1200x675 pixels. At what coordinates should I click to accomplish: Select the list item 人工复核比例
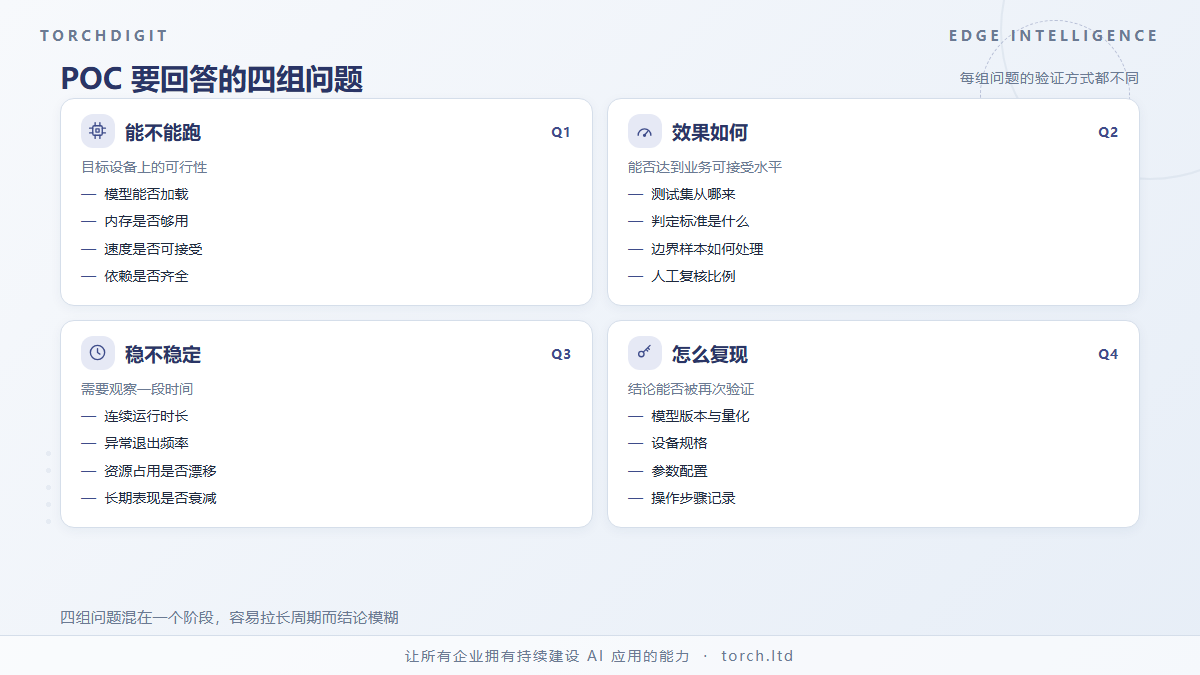click(693, 276)
